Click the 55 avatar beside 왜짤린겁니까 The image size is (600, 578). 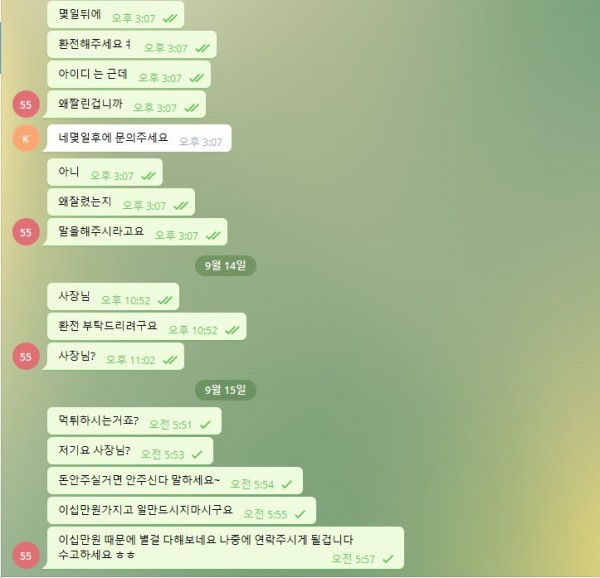[x=26, y=104]
